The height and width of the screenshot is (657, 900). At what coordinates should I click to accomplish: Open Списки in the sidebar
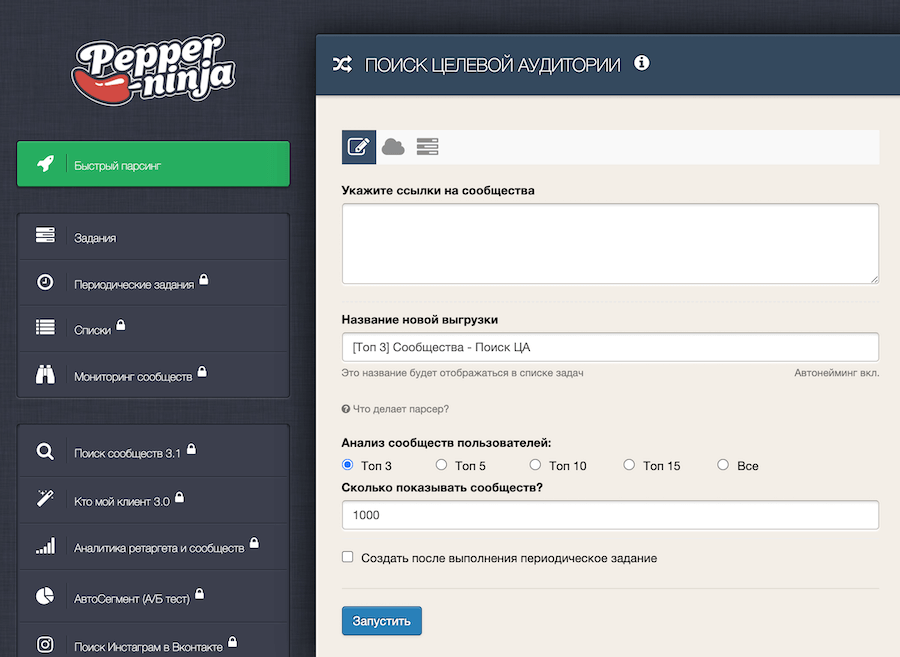tap(153, 329)
